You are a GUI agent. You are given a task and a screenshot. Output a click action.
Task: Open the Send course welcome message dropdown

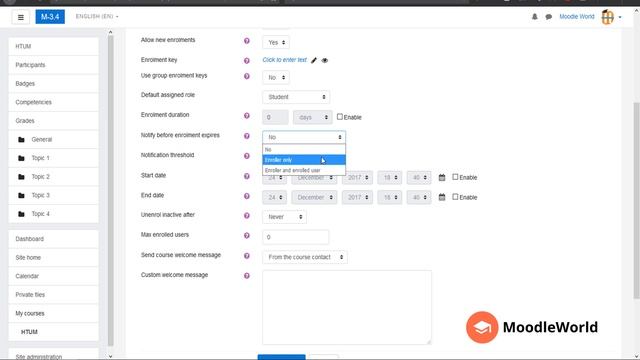pyautogui.click(x=305, y=257)
